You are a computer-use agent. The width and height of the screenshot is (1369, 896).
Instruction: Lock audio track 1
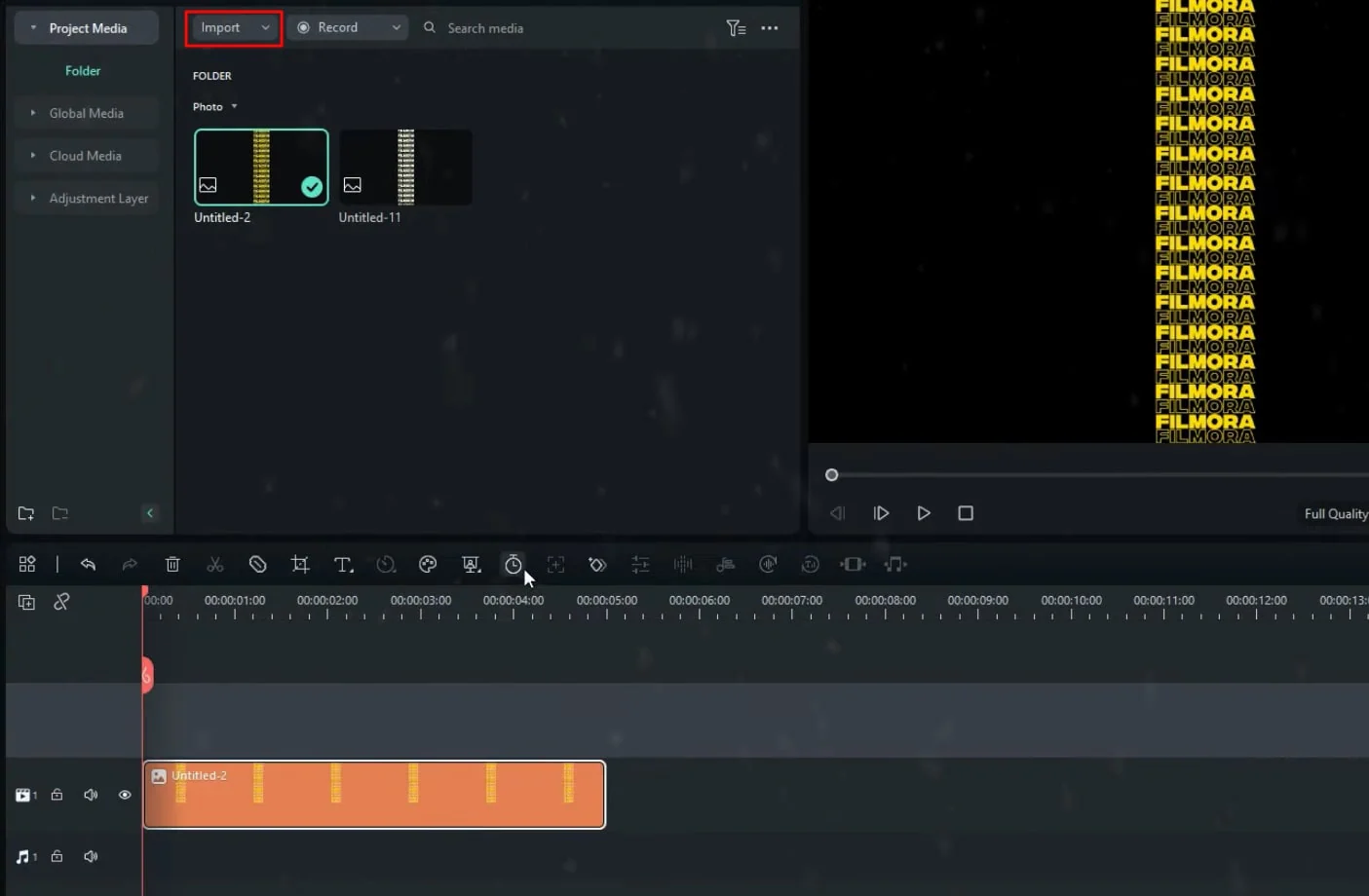(x=57, y=856)
